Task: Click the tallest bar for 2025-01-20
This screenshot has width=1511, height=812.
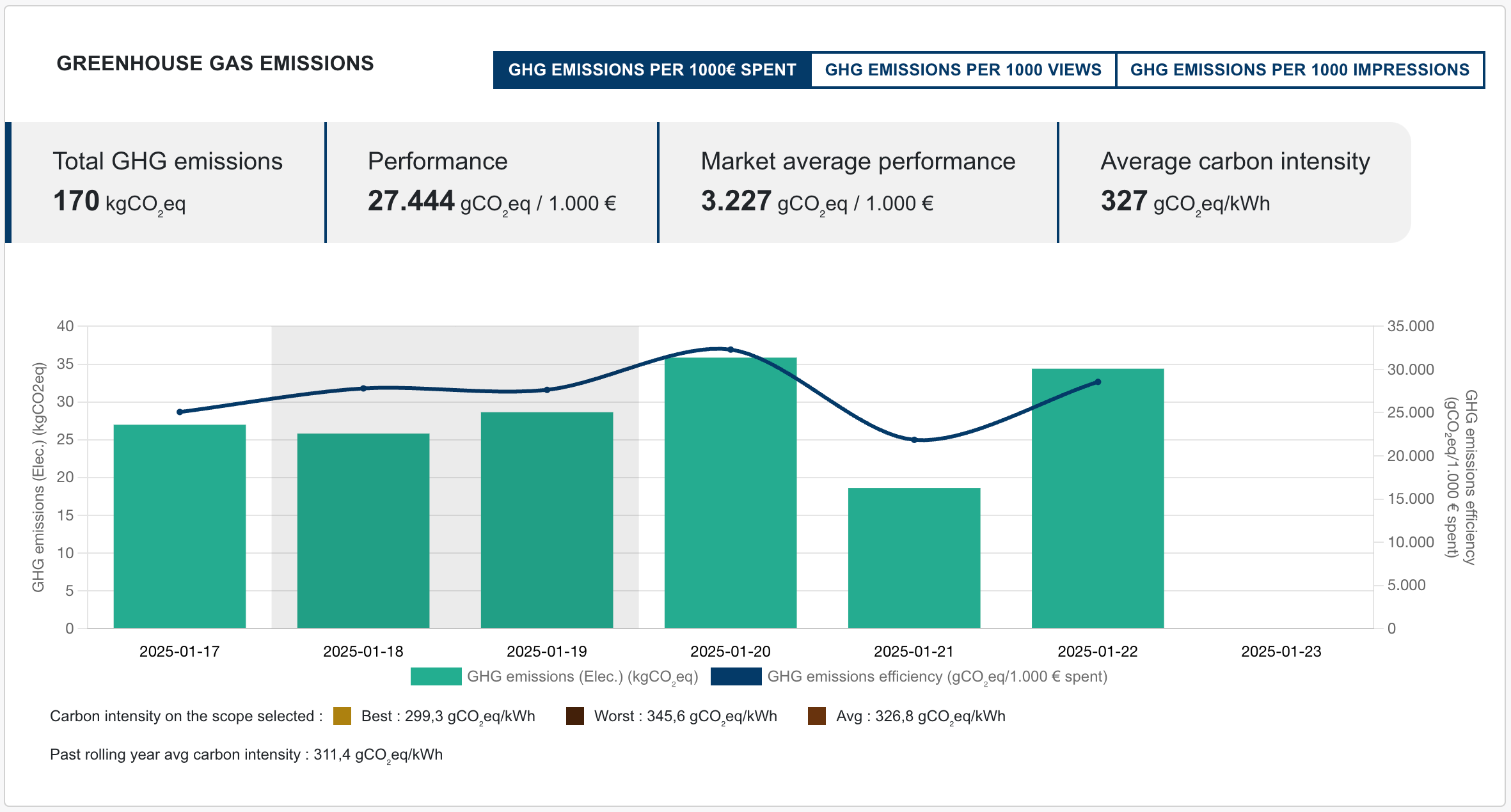Action: pos(731,492)
